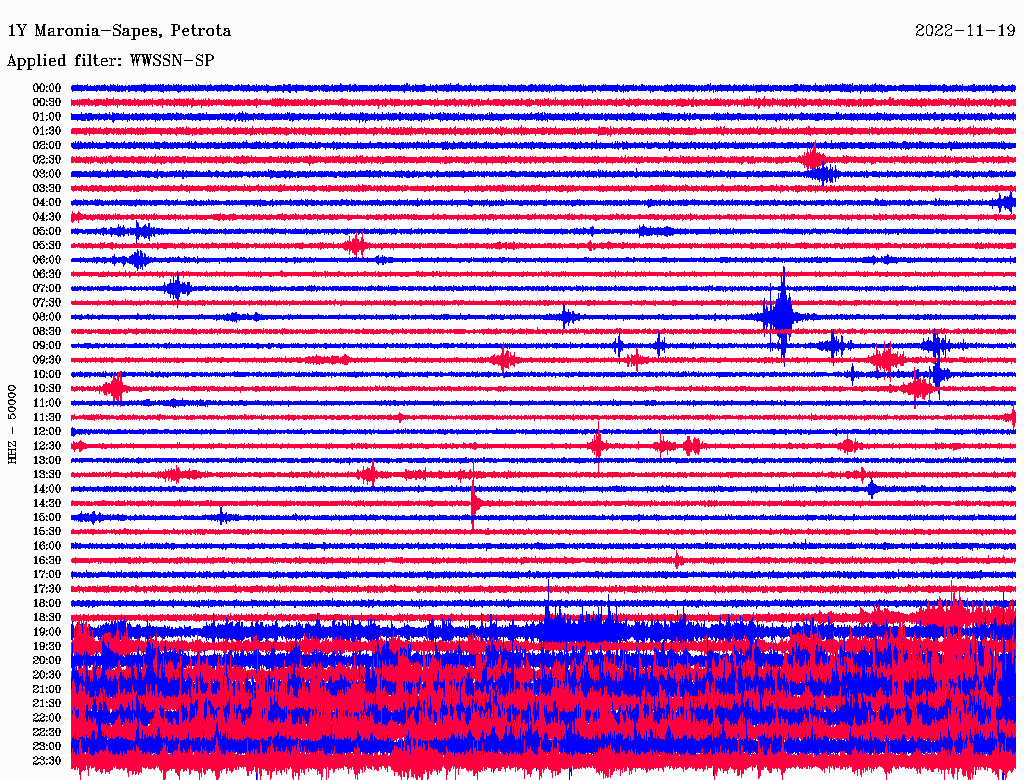Select the 00:00 time label

click(47, 88)
